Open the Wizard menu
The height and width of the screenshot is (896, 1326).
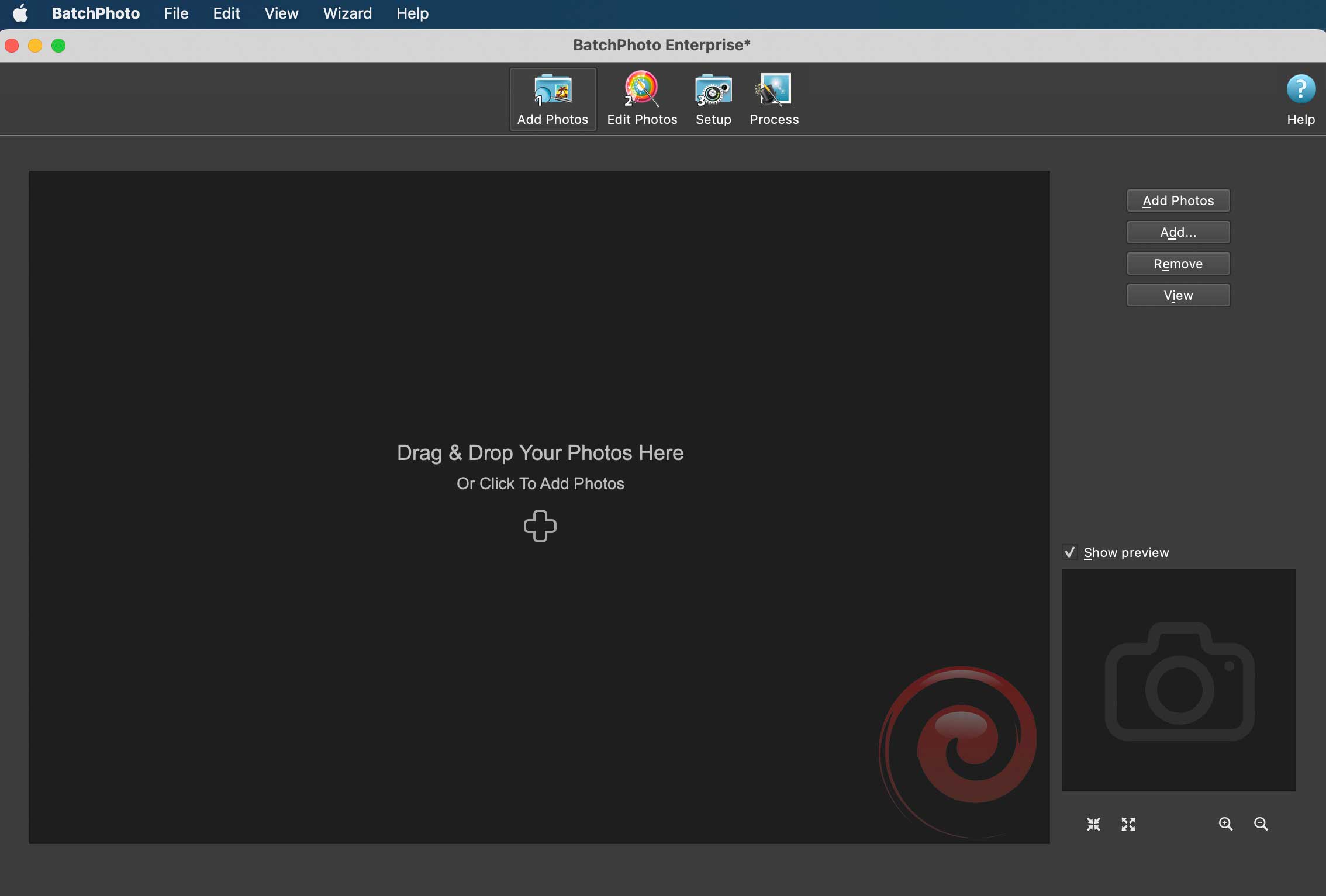pyautogui.click(x=347, y=13)
